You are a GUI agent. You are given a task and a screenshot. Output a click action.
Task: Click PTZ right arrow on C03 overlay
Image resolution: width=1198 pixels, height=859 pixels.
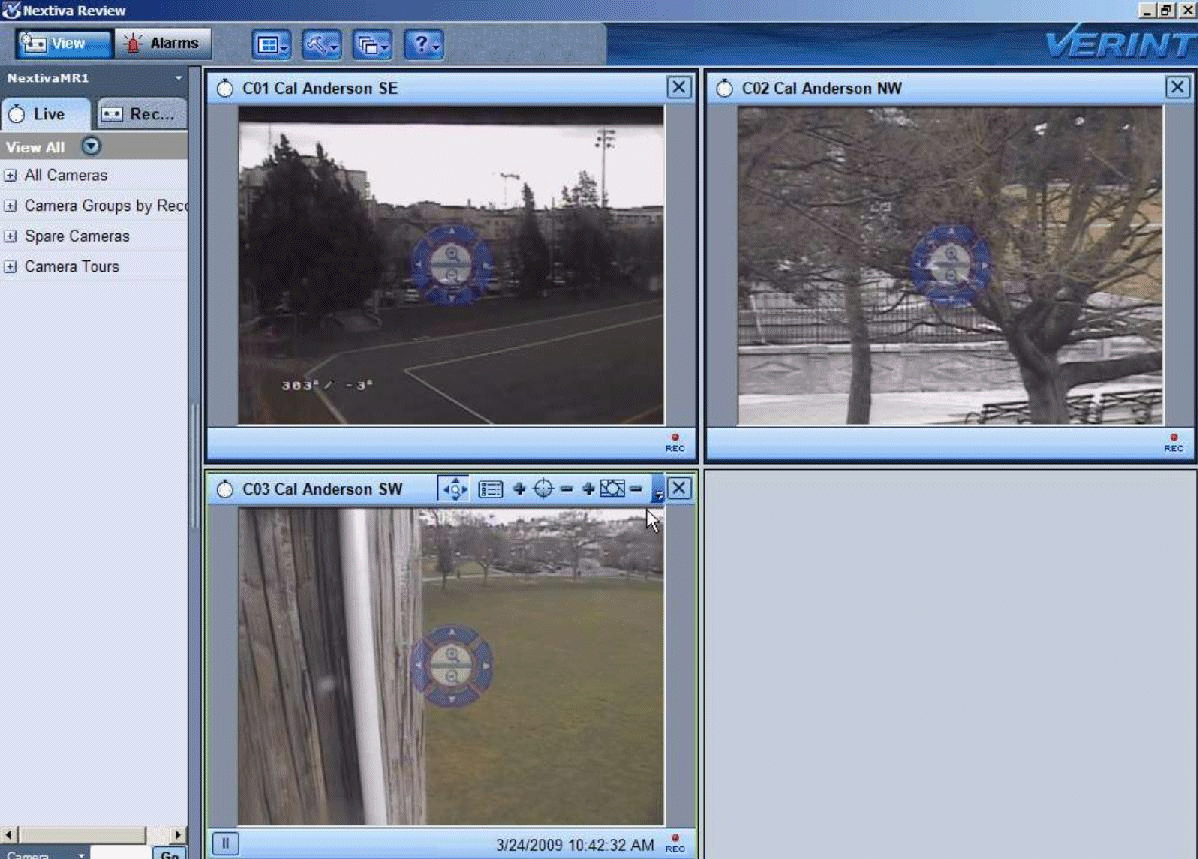486,666
